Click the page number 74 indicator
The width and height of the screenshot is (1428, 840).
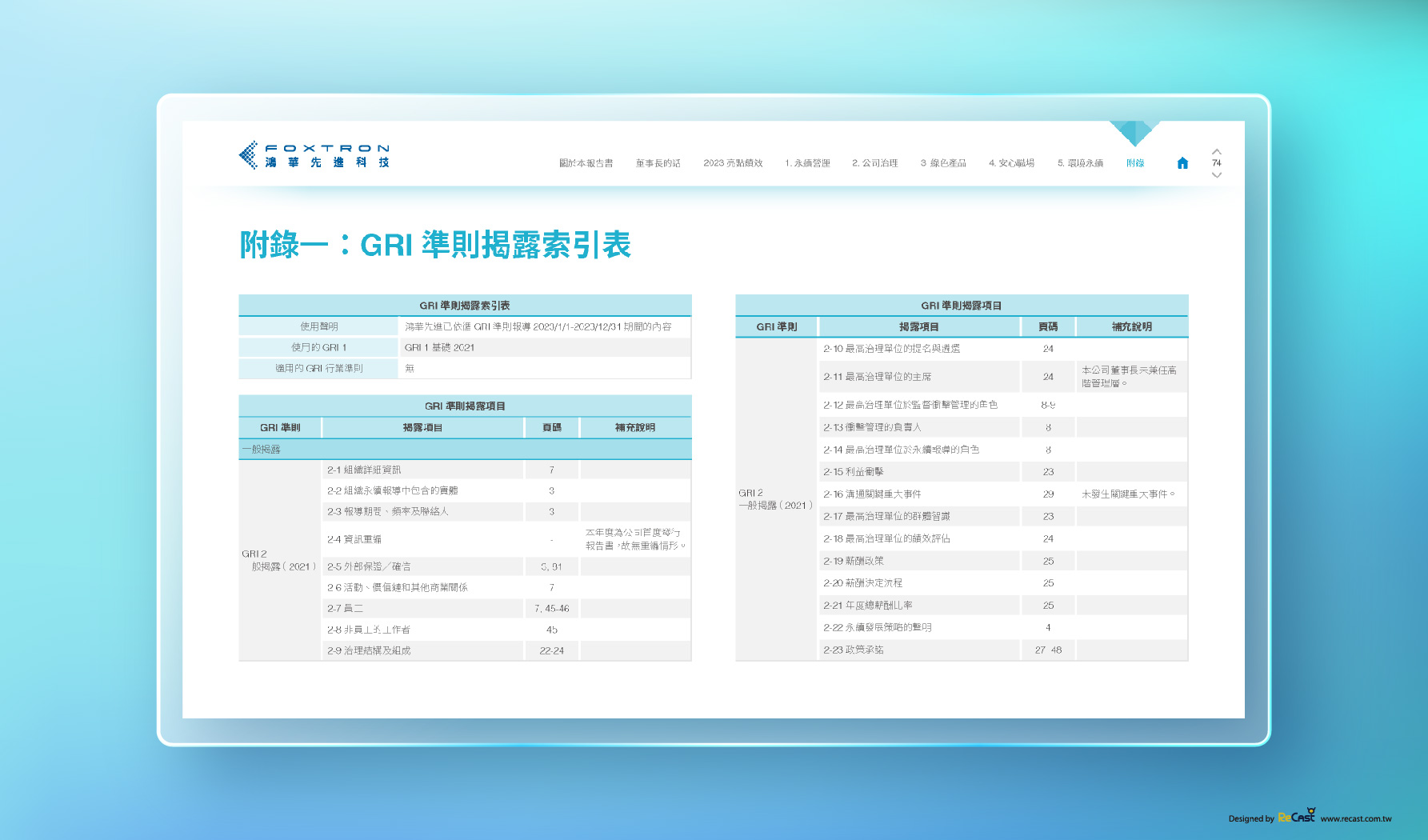coord(1216,163)
